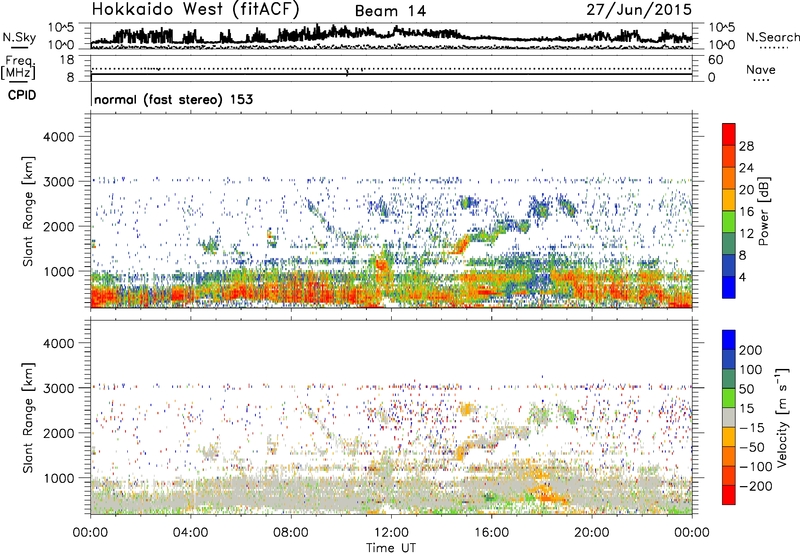Click the '60' tick on the Nave axis
800x554 pixels.
click(x=715, y=60)
